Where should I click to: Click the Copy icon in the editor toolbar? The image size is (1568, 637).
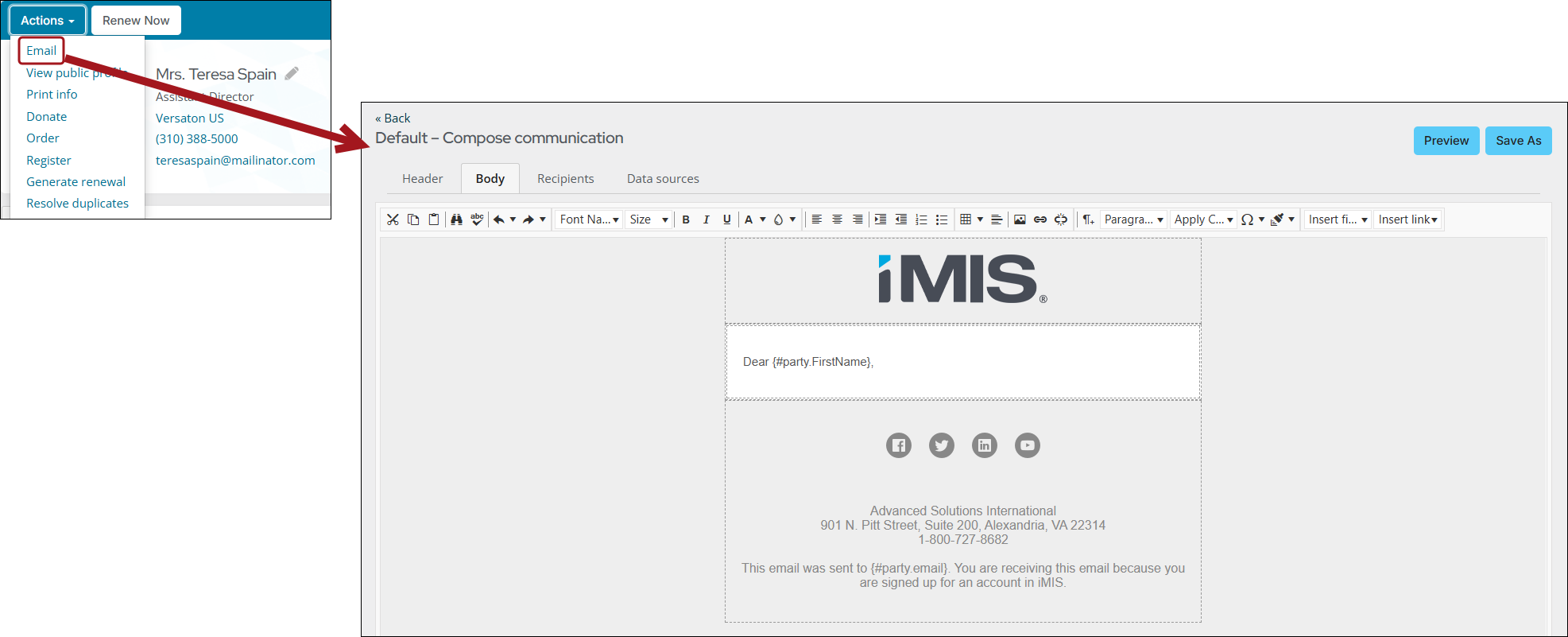pos(413,219)
